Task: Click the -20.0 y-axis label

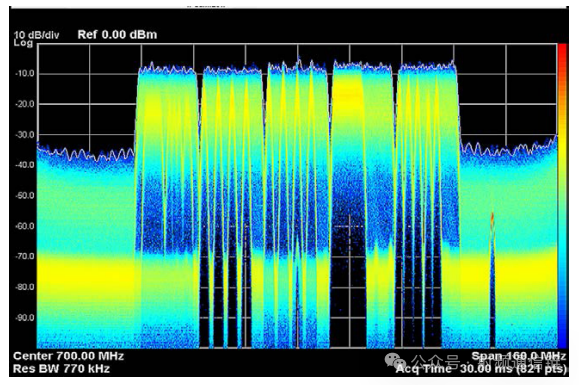Action: [24, 104]
